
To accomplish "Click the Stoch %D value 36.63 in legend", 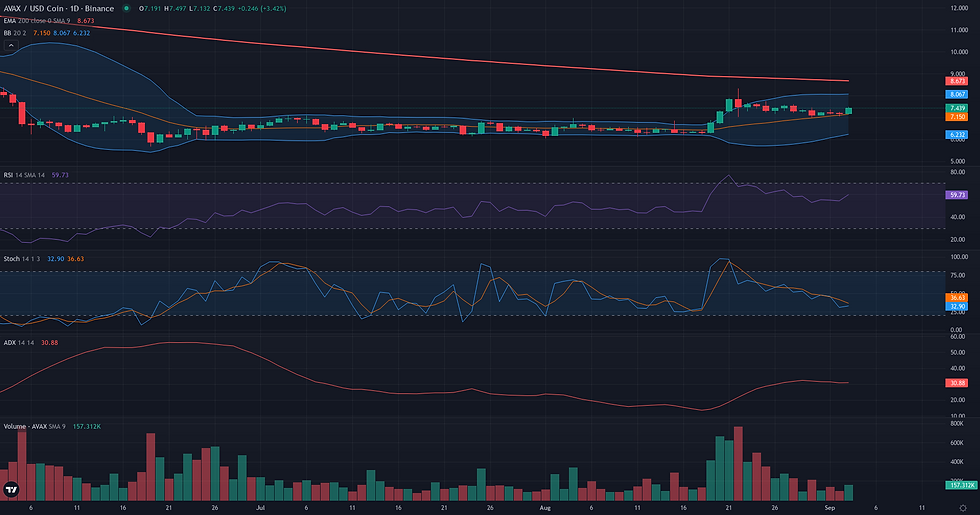I will pos(76,259).
